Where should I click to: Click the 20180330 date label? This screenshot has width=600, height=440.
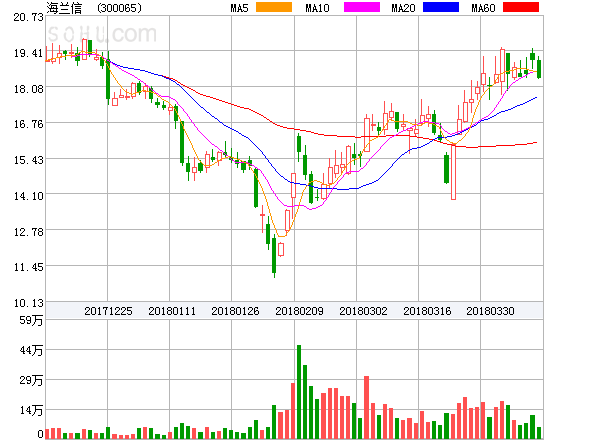pyautogui.click(x=490, y=311)
